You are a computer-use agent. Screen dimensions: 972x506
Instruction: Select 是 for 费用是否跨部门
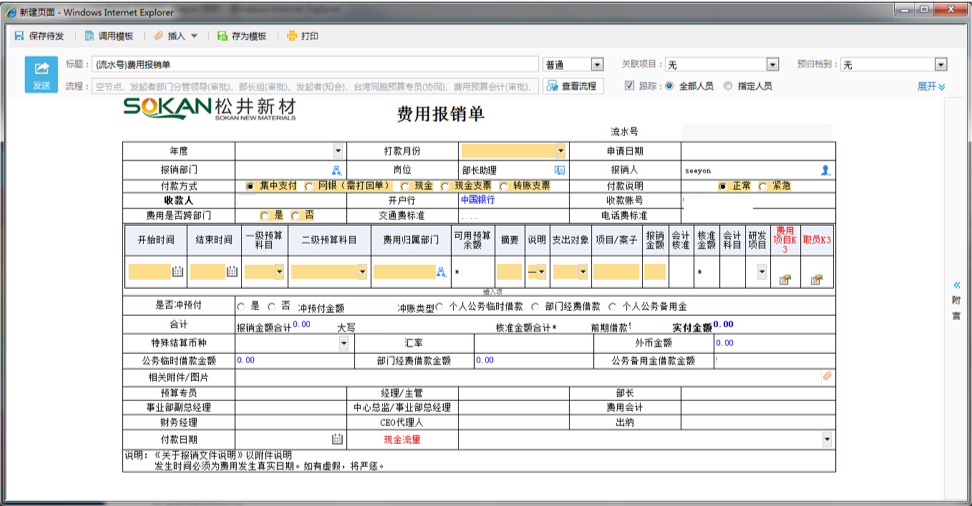(x=265, y=216)
